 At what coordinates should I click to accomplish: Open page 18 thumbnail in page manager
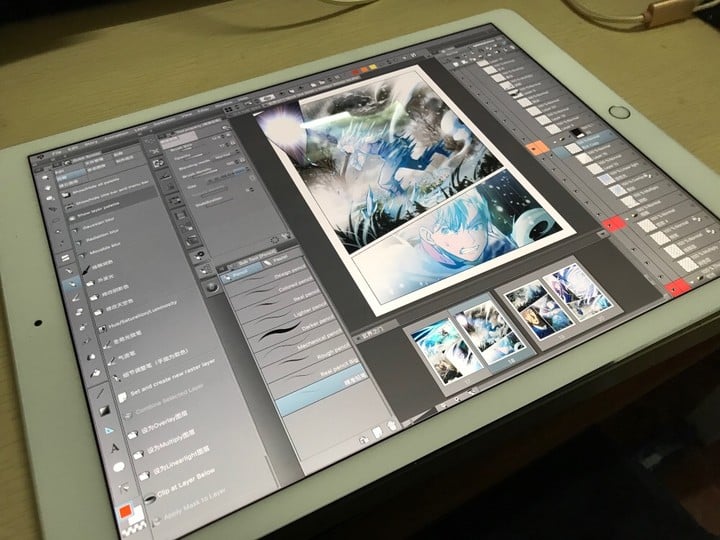point(491,334)
